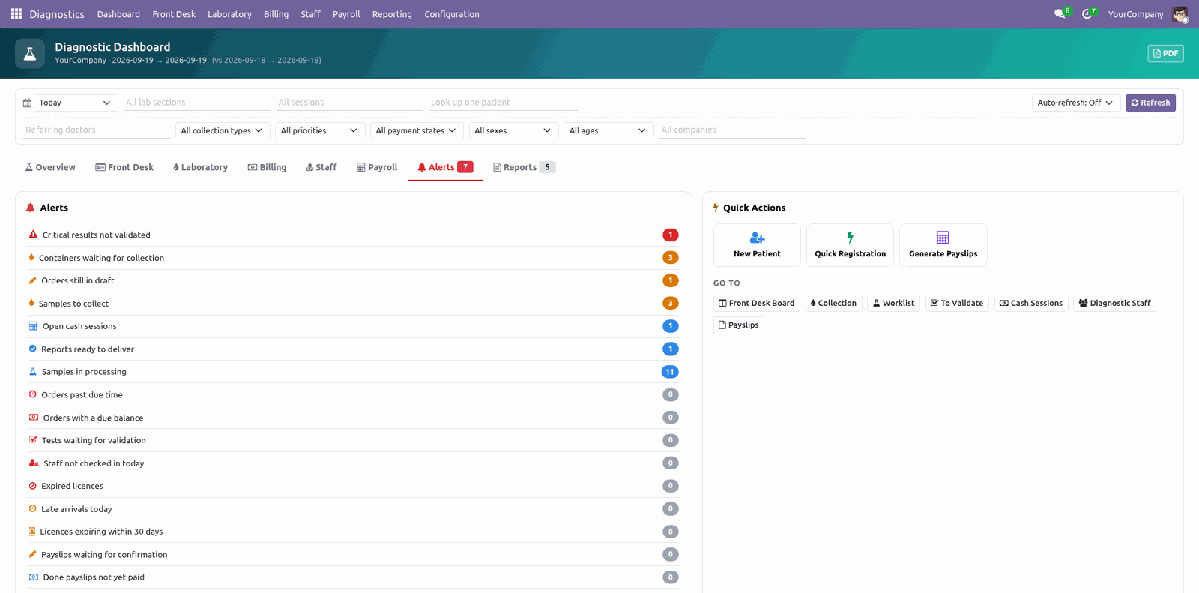
Task: Click the pencil icon for Orders in draft
Action: (x=33, y=280)
